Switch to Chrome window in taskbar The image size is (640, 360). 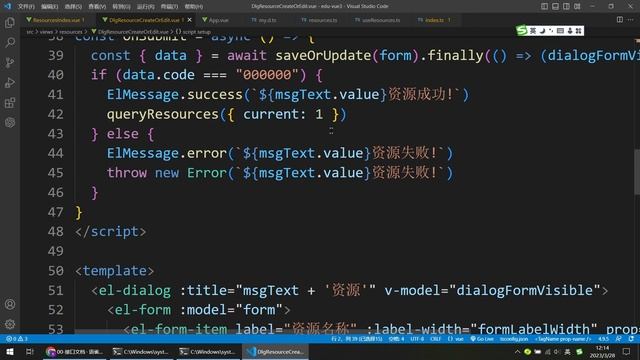[x=74, y=351]
